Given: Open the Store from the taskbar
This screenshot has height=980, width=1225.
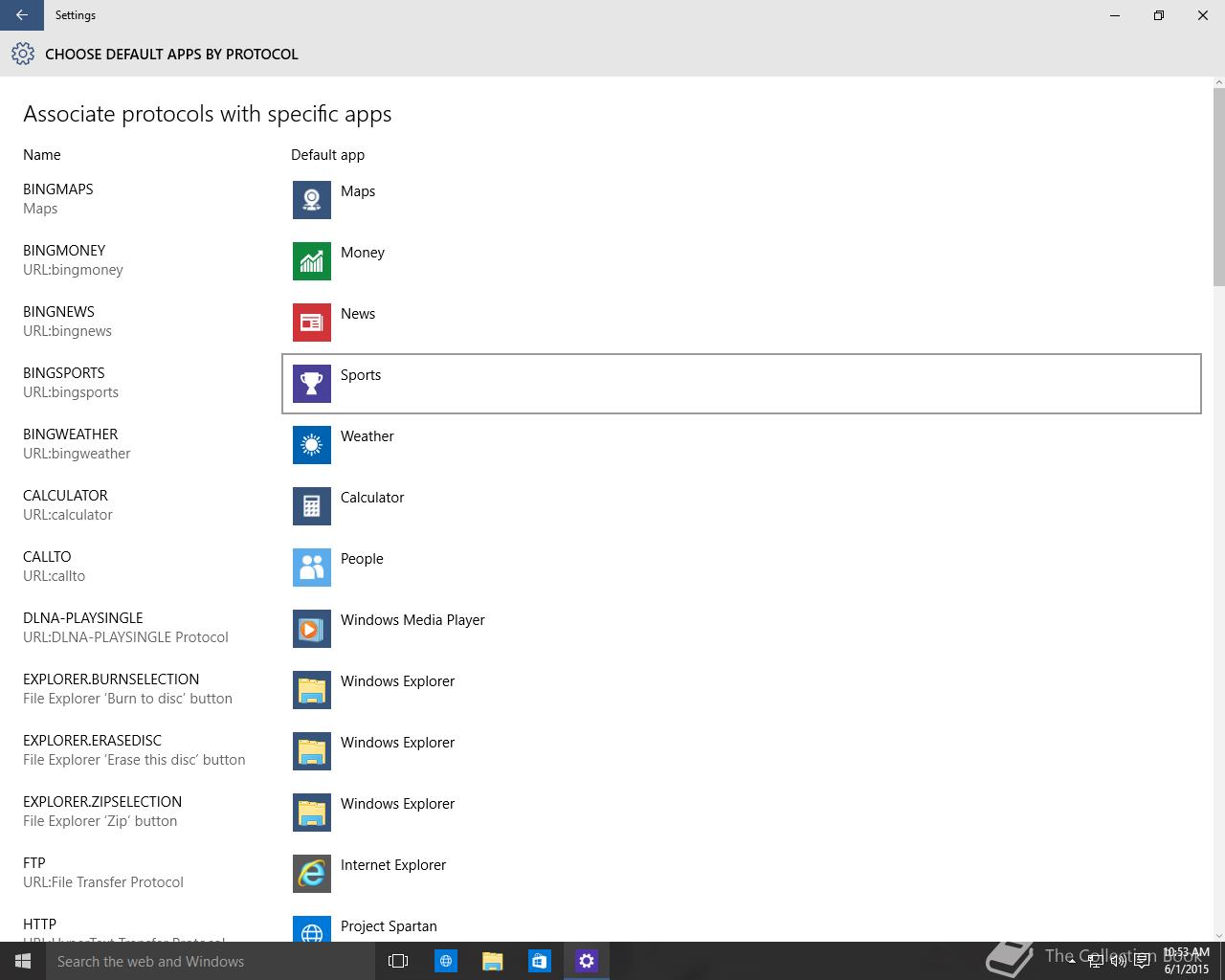Looking at the screenshot, I should click(x=539, y=961).
